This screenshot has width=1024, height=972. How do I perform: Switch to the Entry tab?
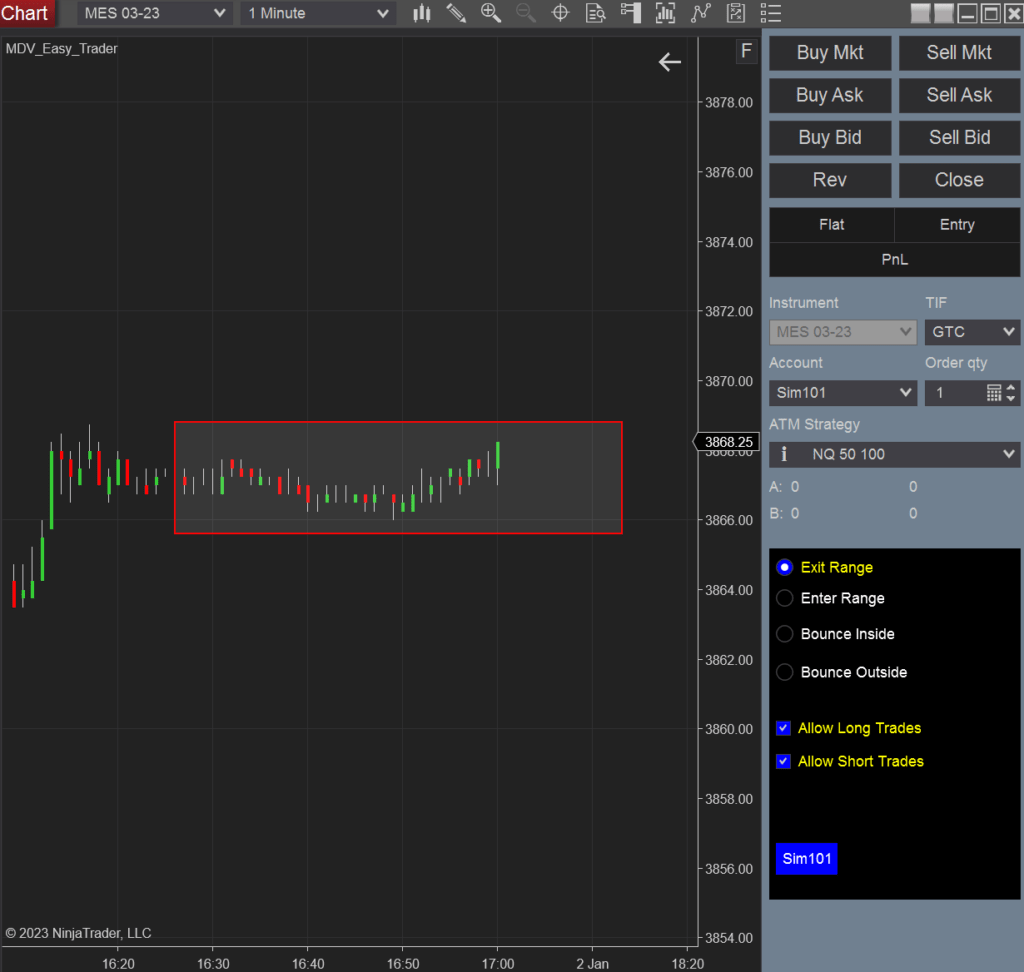[957, 224]
